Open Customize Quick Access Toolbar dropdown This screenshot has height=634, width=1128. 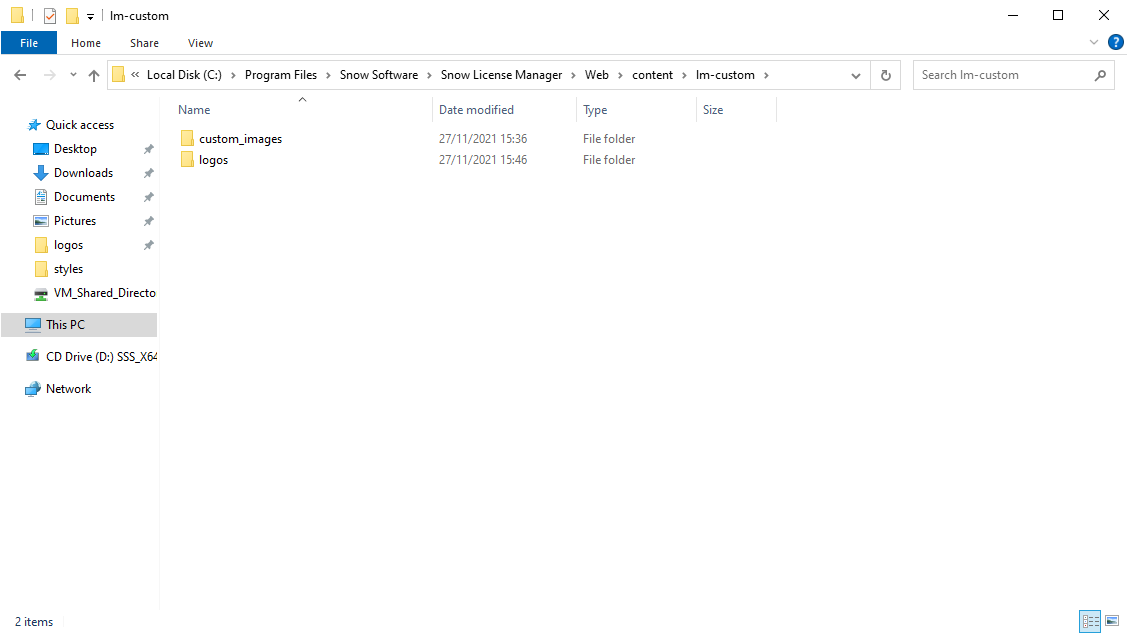(90, 17)
